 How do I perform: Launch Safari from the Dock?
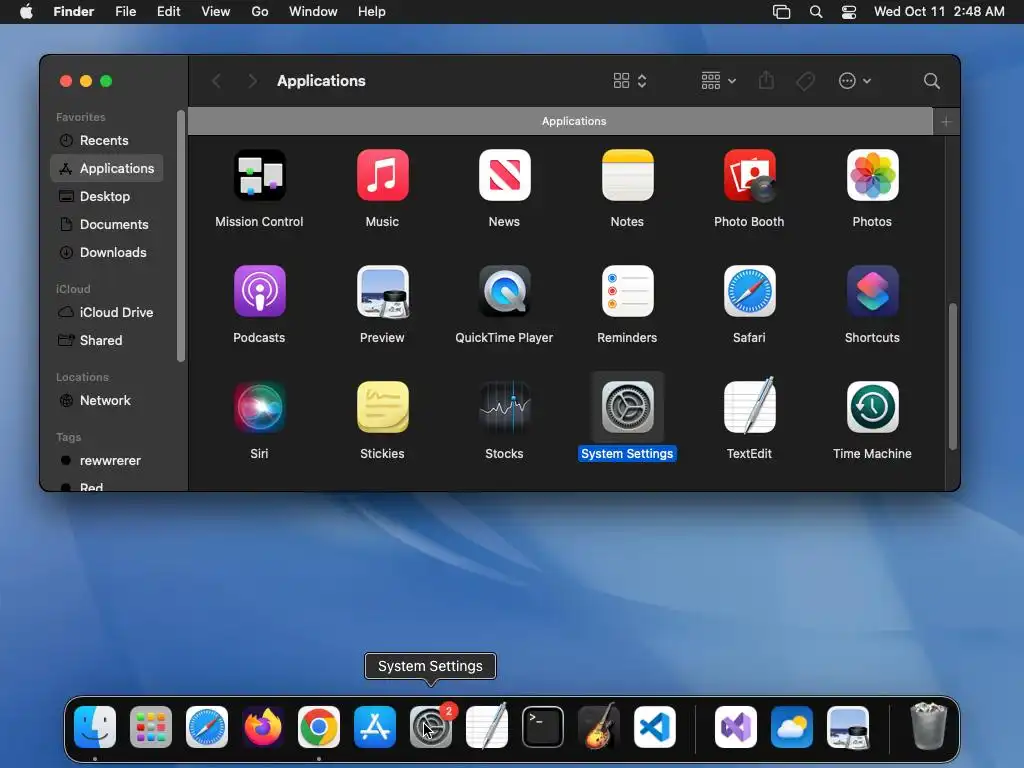coord(207,727)
